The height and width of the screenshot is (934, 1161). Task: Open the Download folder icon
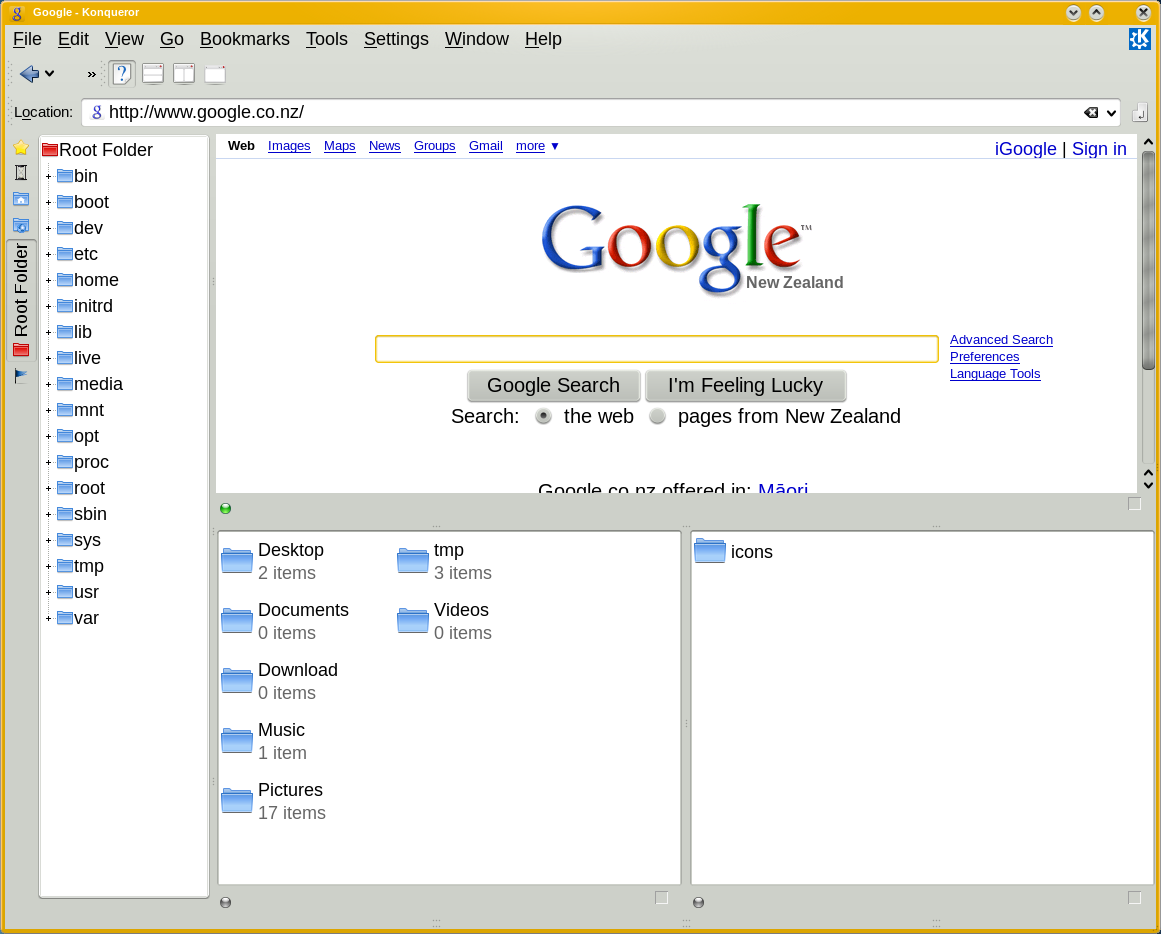(x=237, y=681)
